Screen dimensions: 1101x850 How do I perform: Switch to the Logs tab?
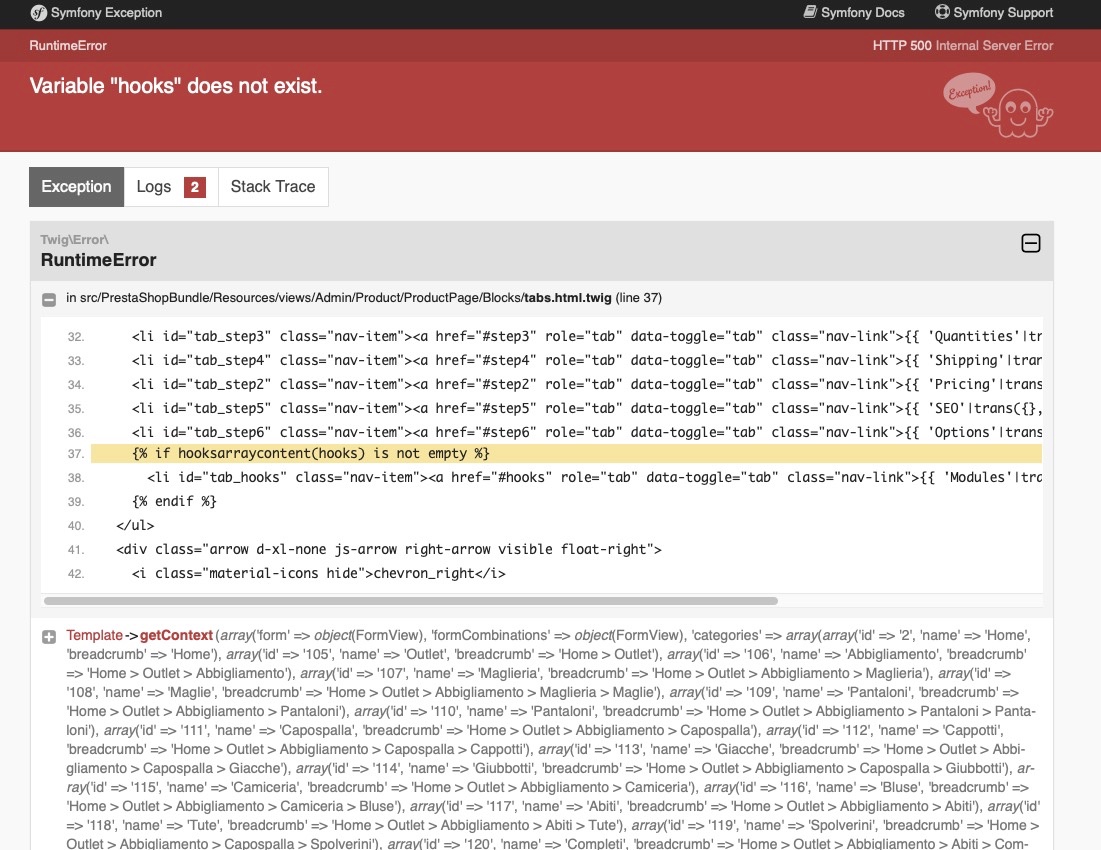pos(171,187)
